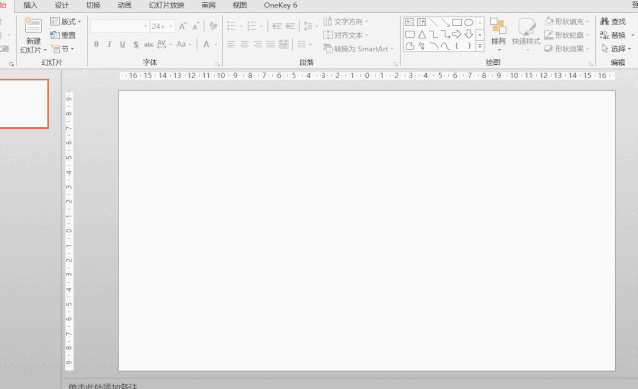Viewport: 638px width, 389px height.
Task: Select the Scribble shape
Action: coord(422,46)
